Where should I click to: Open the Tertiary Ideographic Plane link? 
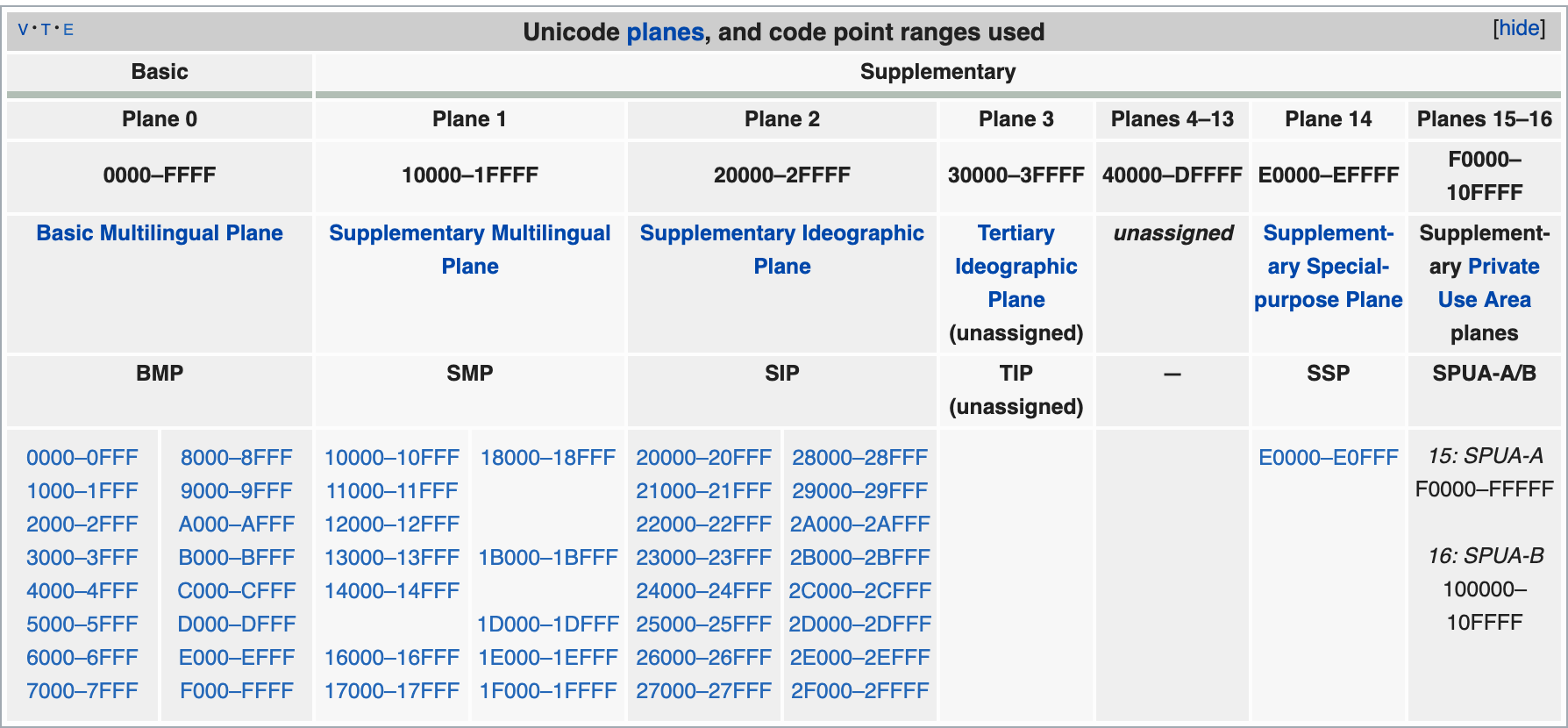click(x=1016, y=267)
